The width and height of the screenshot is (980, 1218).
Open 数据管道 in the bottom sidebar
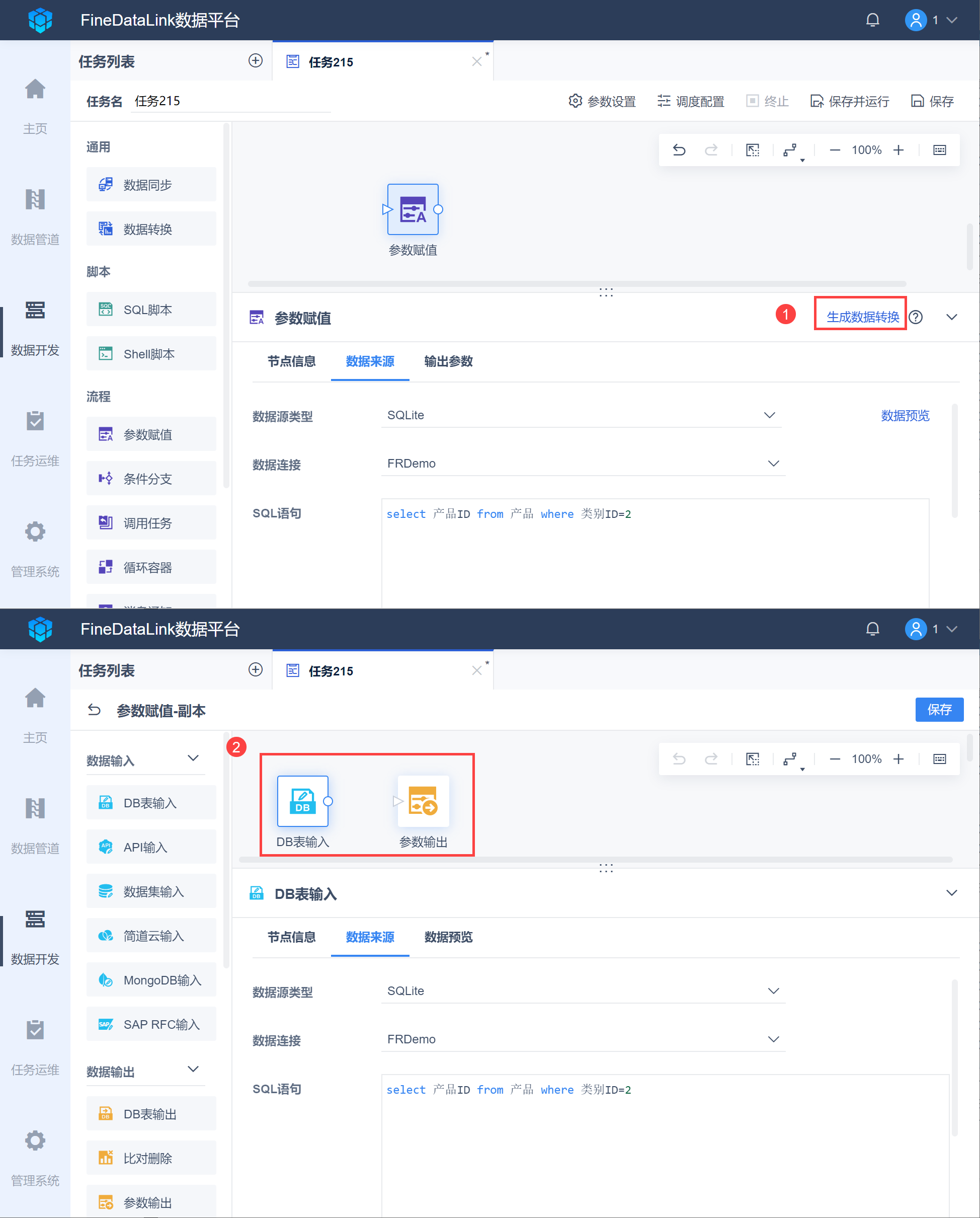tap(35, 825)
